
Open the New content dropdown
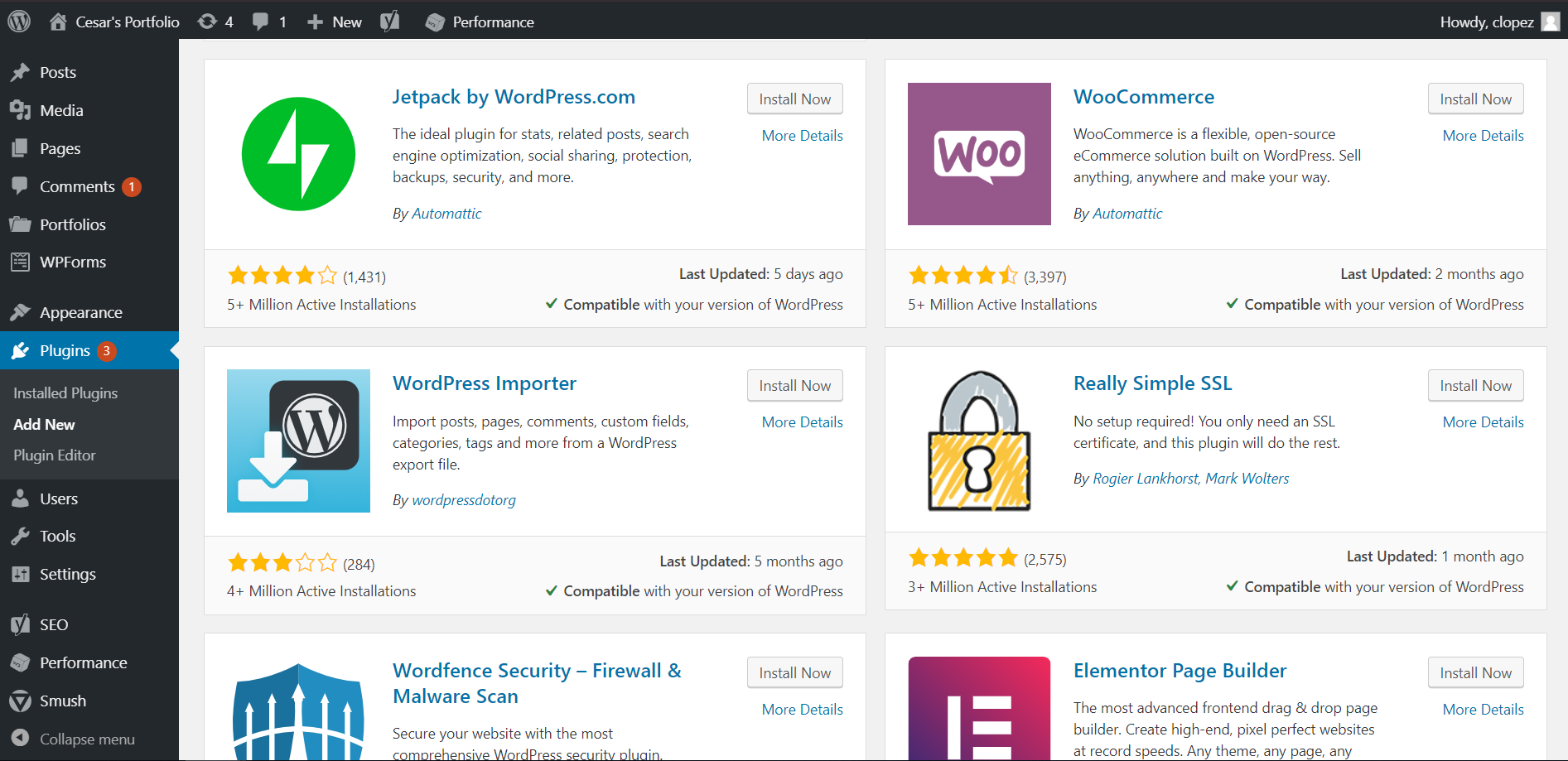(335, 22)
